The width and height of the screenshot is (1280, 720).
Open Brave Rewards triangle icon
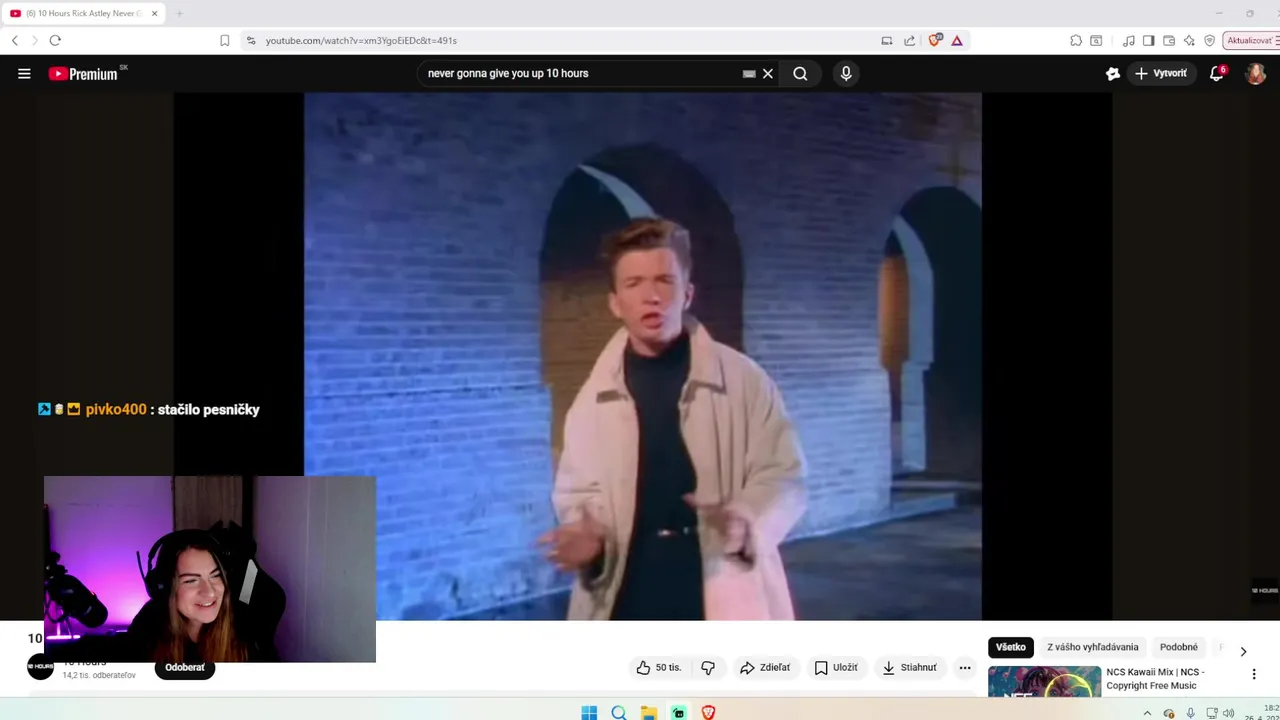(957, 40)
